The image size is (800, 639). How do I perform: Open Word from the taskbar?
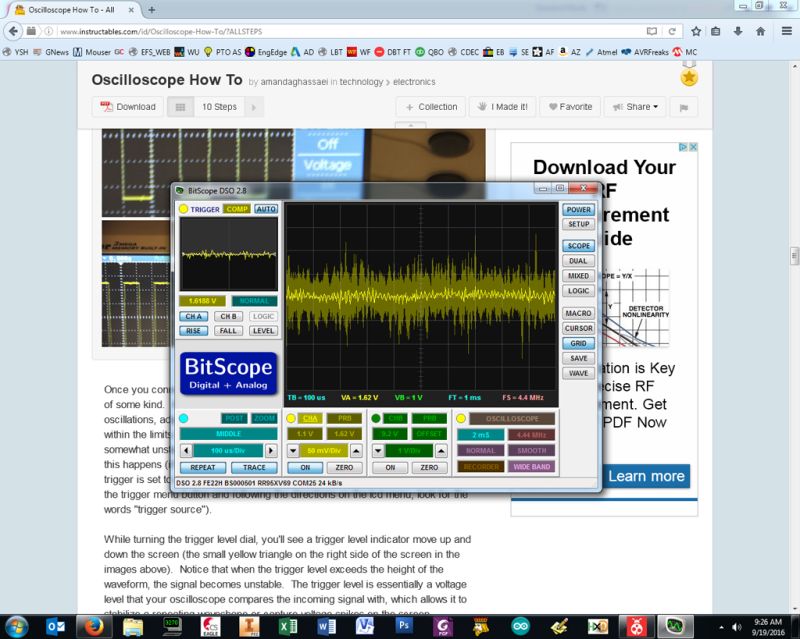click(x=327, y=626)
